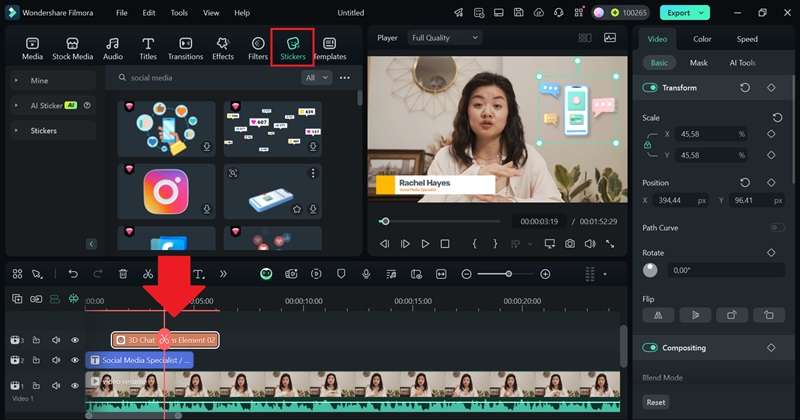This screenshot has width=800, height=420.
Task: Open the Stickers tab
Action: tap(292, 47)
